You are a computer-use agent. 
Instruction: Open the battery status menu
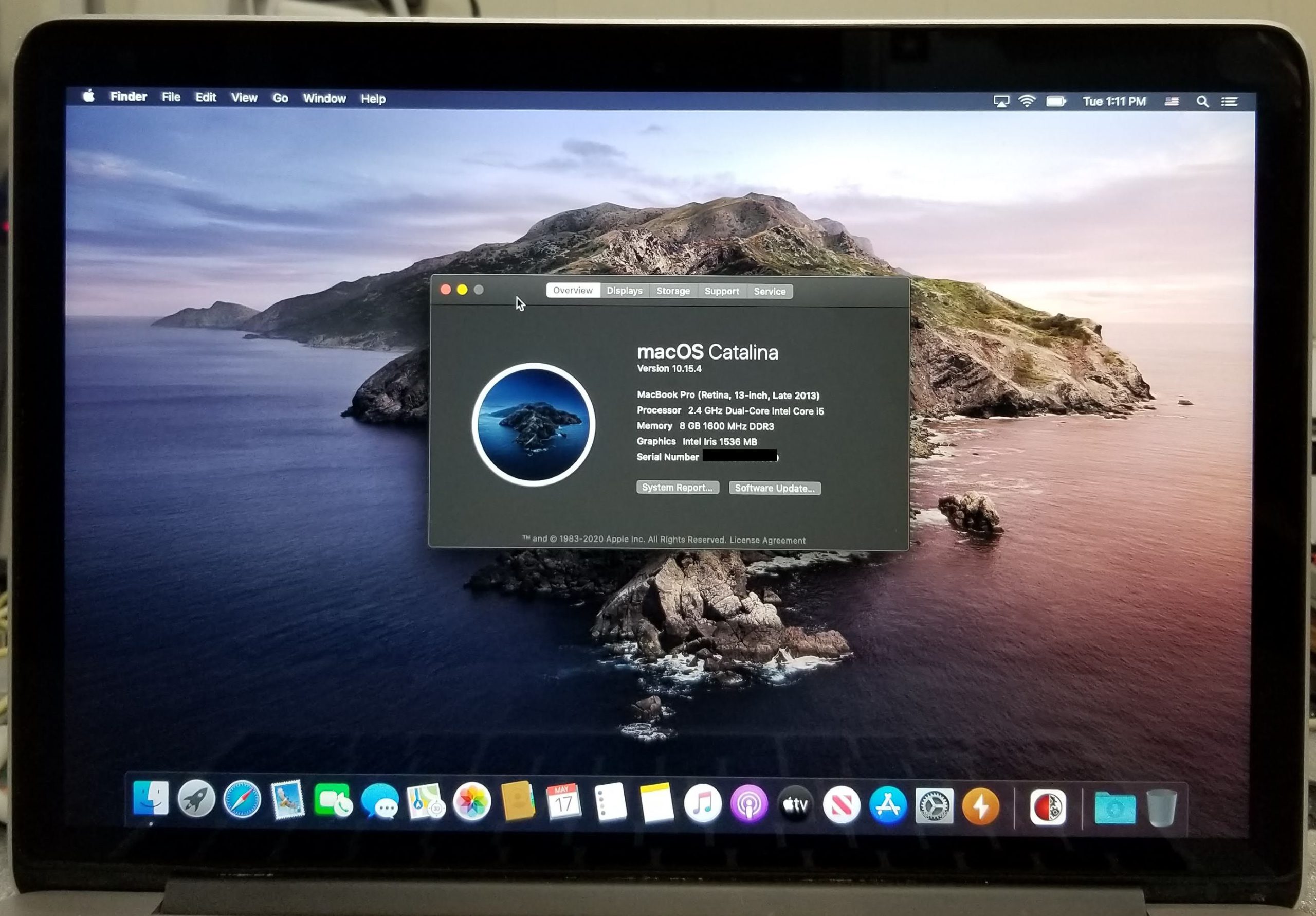pos(1055,101)
